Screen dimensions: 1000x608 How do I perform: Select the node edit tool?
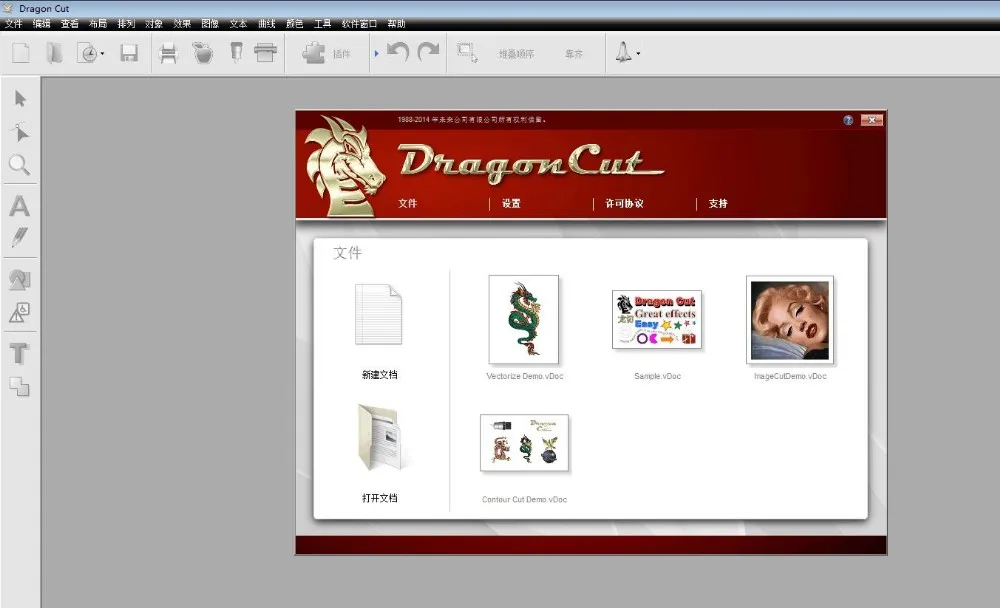coord(20,131)
